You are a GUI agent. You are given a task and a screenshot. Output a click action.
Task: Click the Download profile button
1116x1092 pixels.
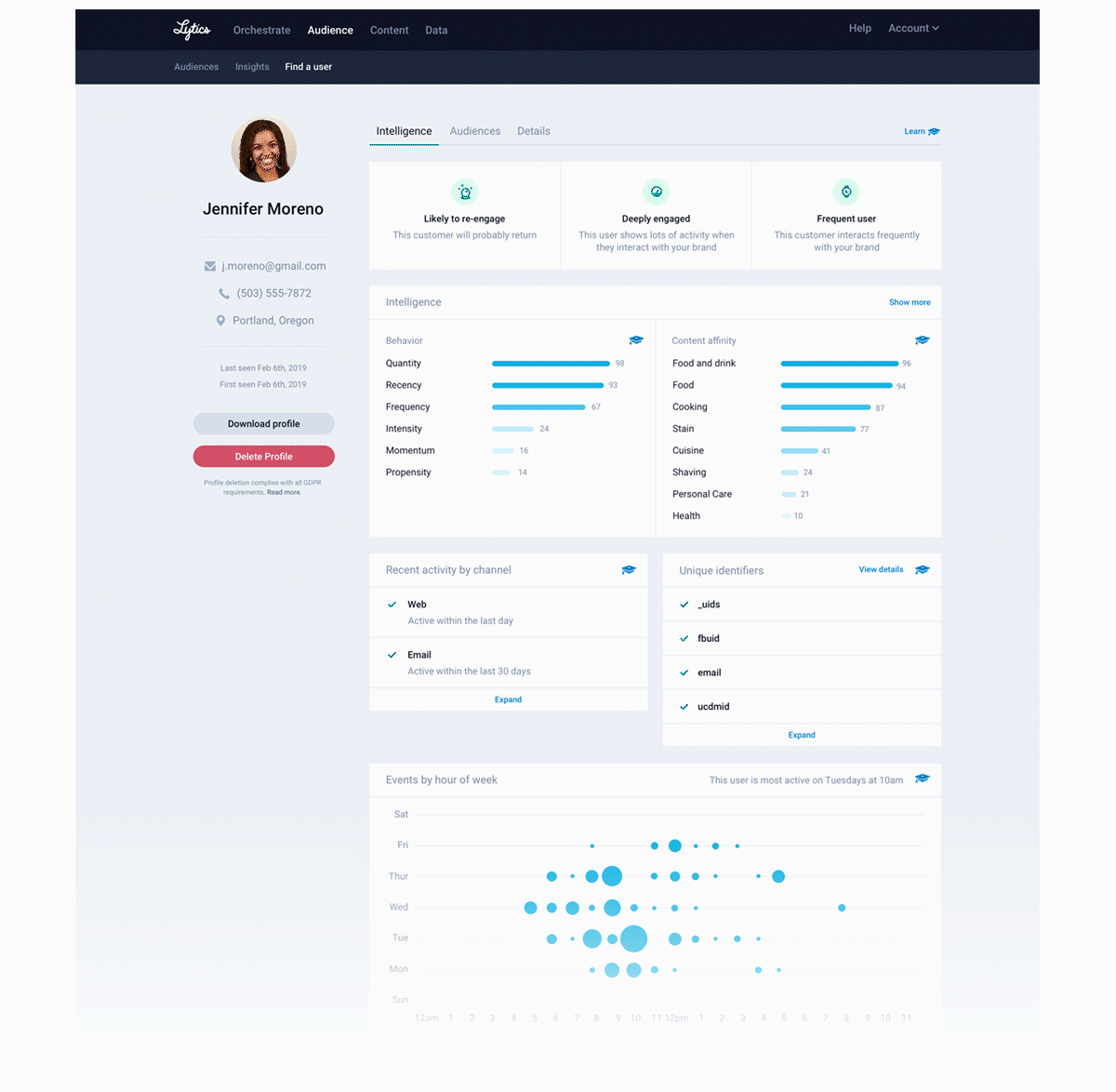pyautogui.click(x=263, y=423)
